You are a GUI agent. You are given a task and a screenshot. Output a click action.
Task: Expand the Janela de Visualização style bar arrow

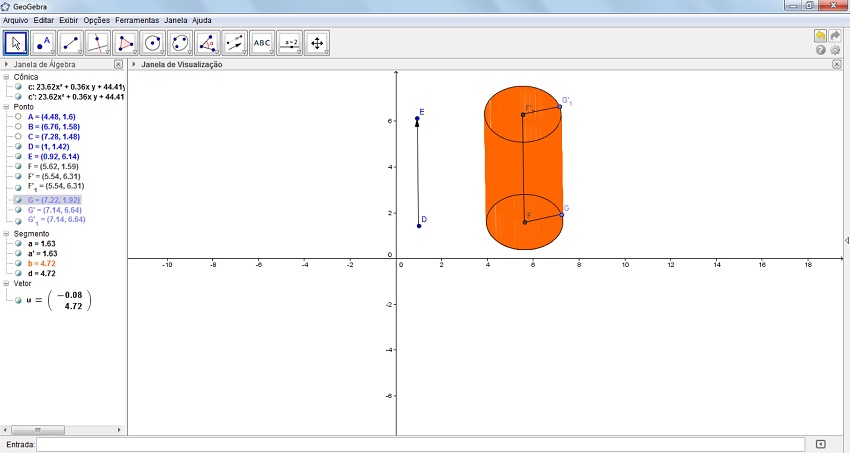[134, 64]
